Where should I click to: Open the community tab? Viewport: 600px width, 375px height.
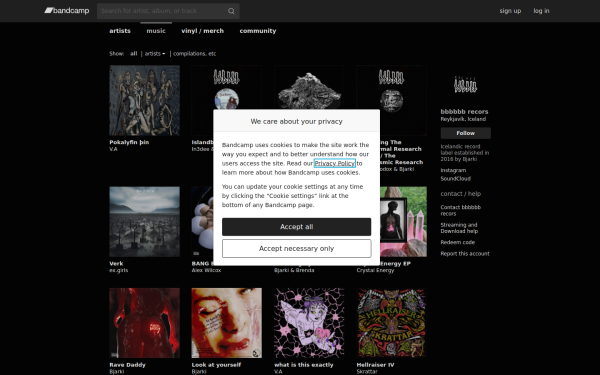(x=258, y=31)
